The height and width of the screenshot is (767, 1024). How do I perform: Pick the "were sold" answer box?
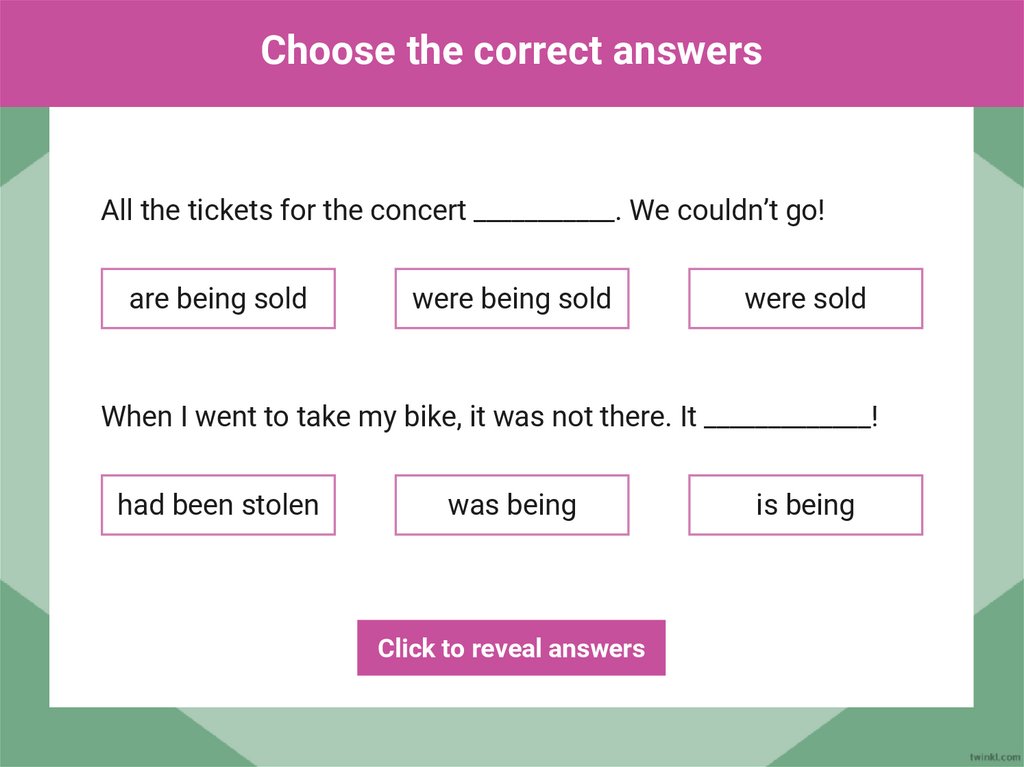point(805,299)
